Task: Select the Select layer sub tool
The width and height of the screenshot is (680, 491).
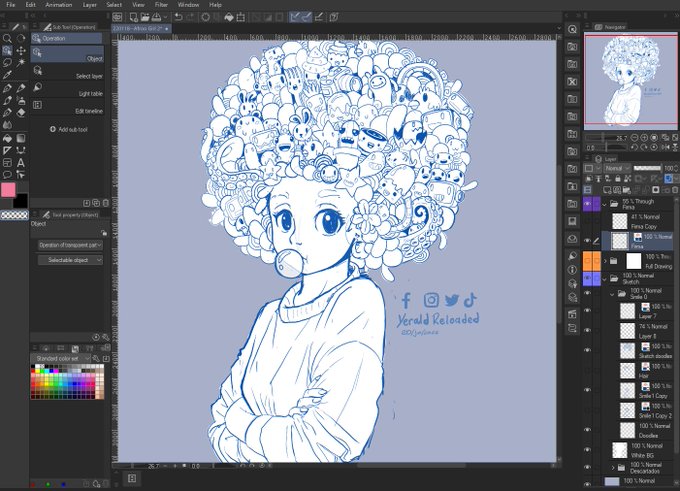Action: (x=67, y=72)
